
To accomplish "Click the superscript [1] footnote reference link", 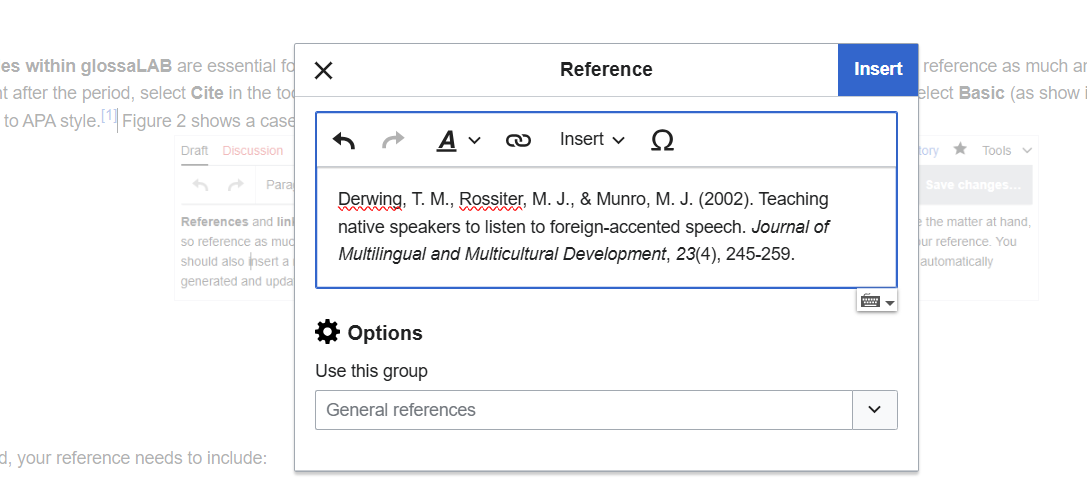I will (109, 118).
